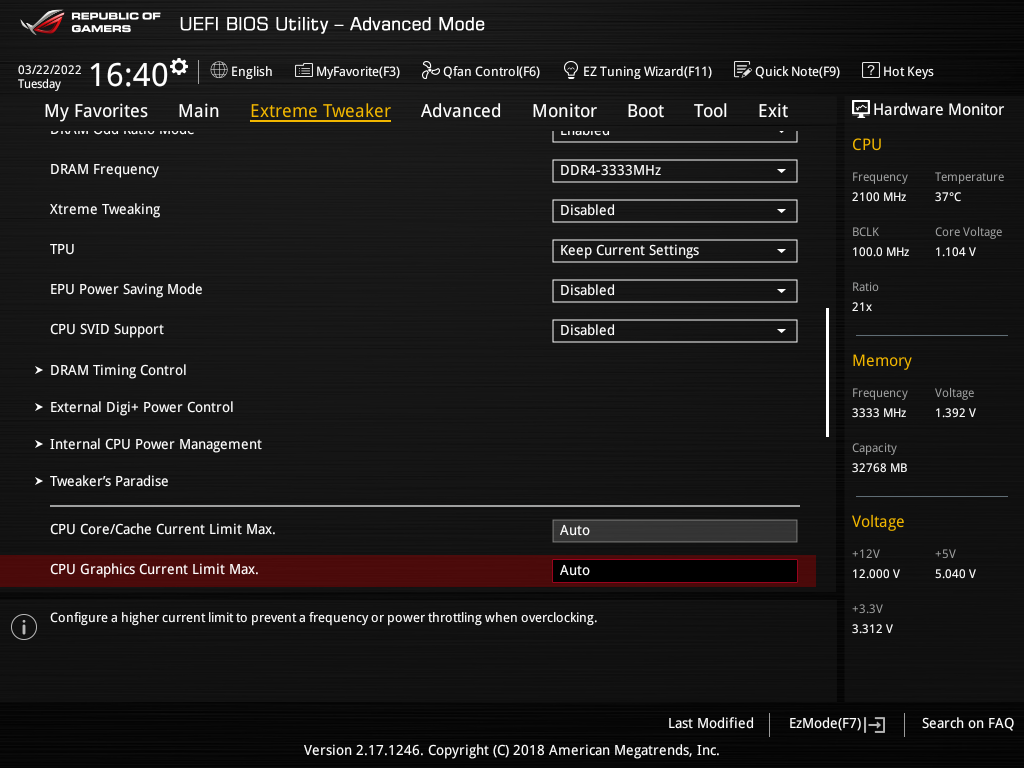Click the Qfan Control fan icon
The width and height of the screenshot is (1024, 768).
click(430, 70)
